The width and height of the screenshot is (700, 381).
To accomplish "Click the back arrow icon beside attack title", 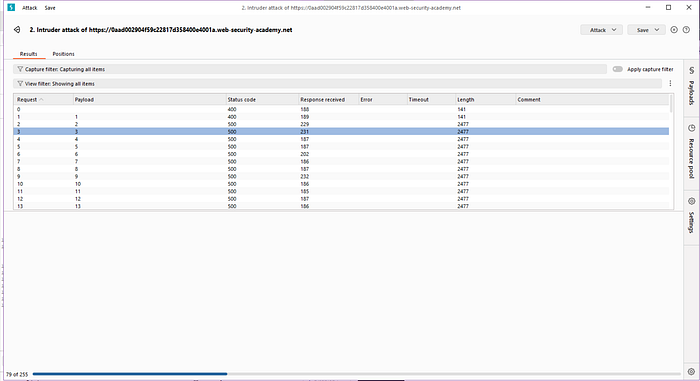I will (17, 30).
